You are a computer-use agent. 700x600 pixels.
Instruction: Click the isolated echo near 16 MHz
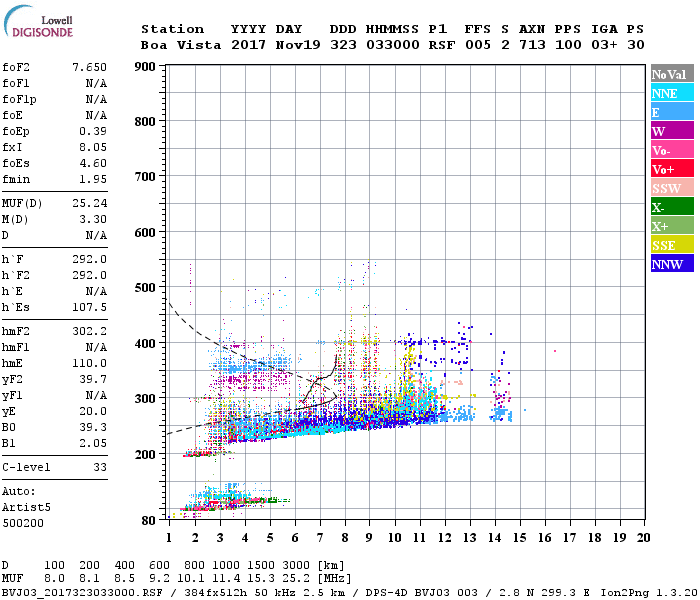pos(555,351)
